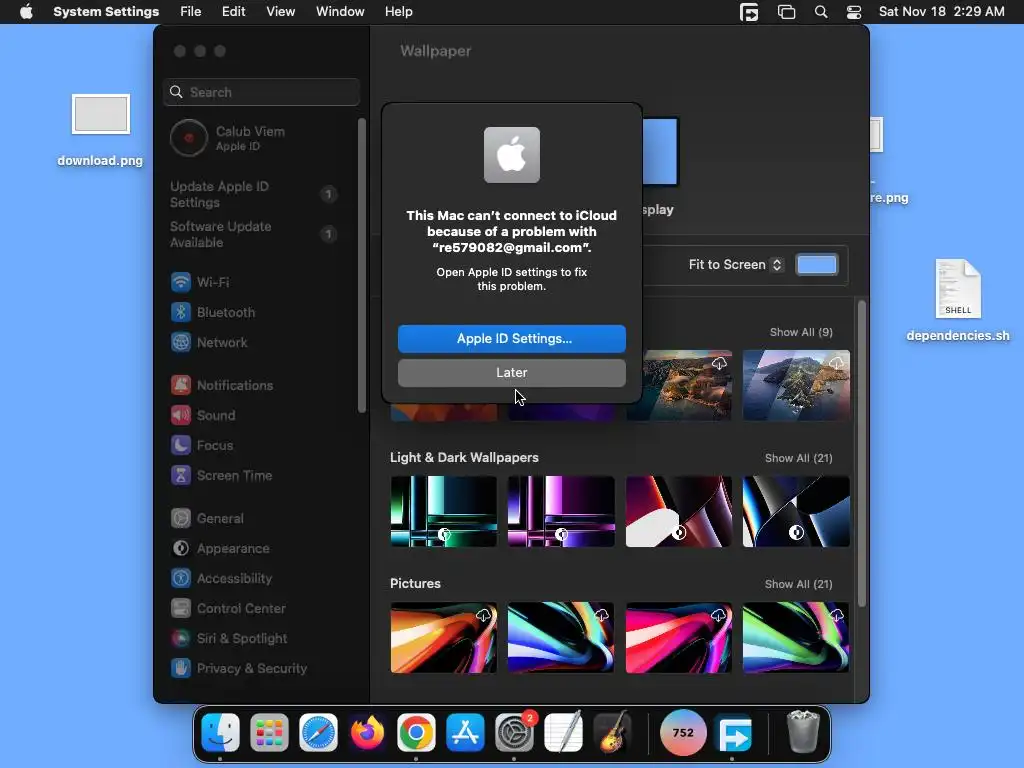The height and width of the screenshot is (768, 1024).
Task: Select the green Pictures wallpaper thumbnail
Action: 796,637
